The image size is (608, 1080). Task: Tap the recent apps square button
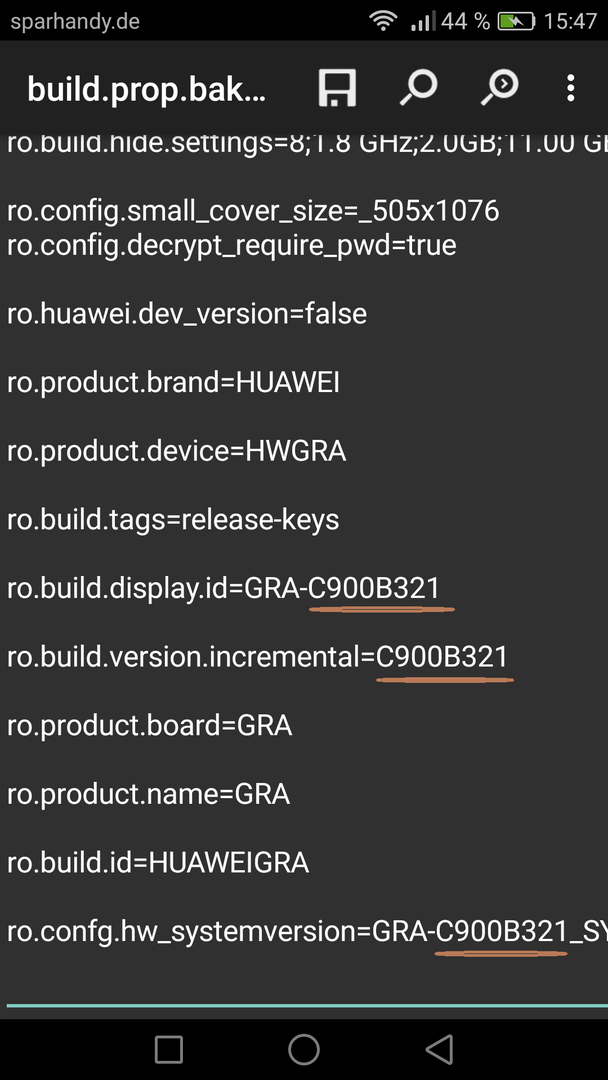(169, 1049)
